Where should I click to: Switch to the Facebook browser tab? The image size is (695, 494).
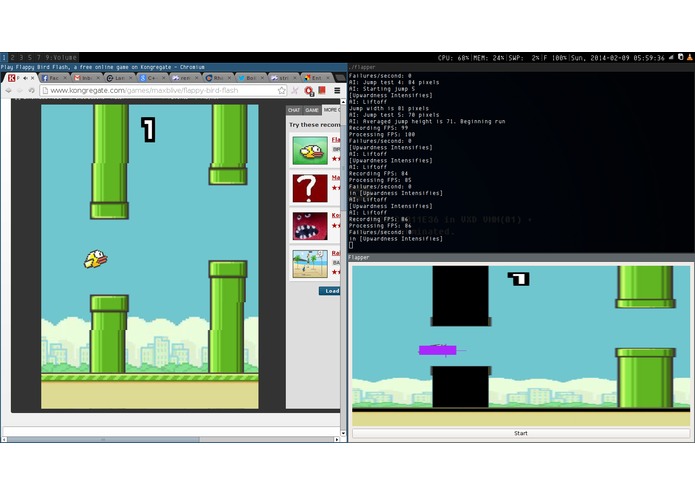(53, 78)
